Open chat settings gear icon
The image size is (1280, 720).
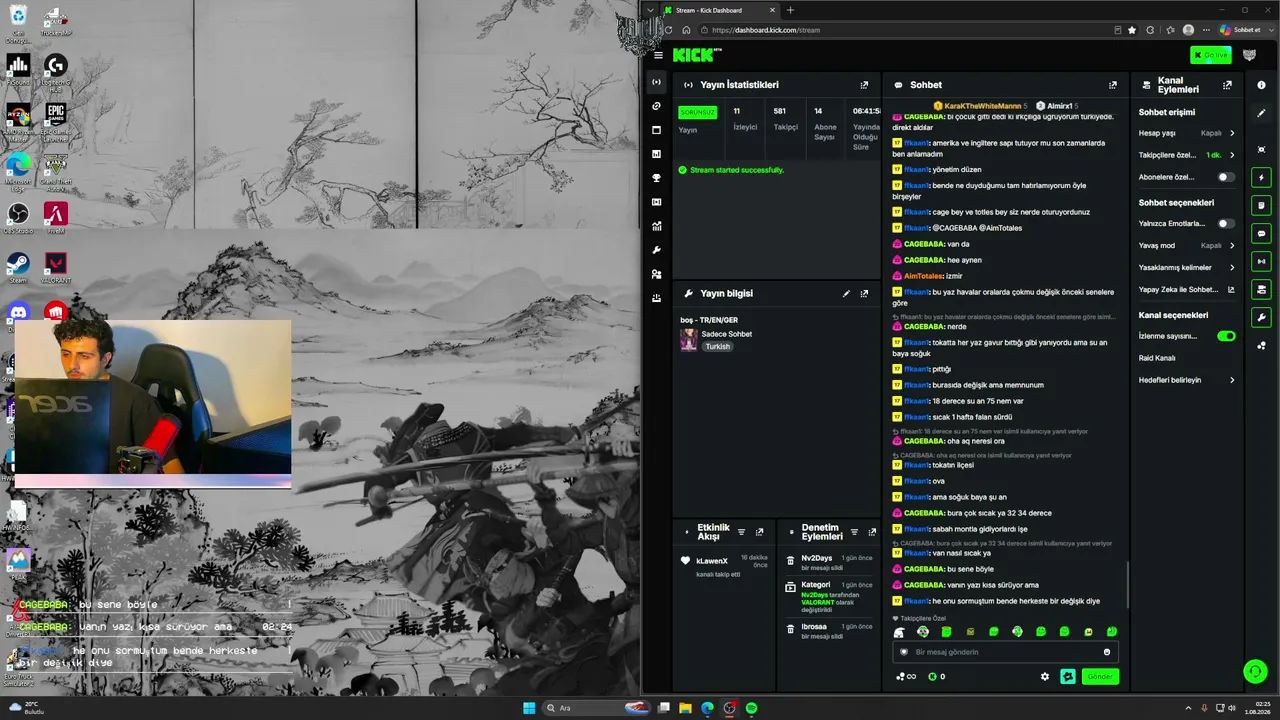pyautogui.click(x=1045, y=677)
